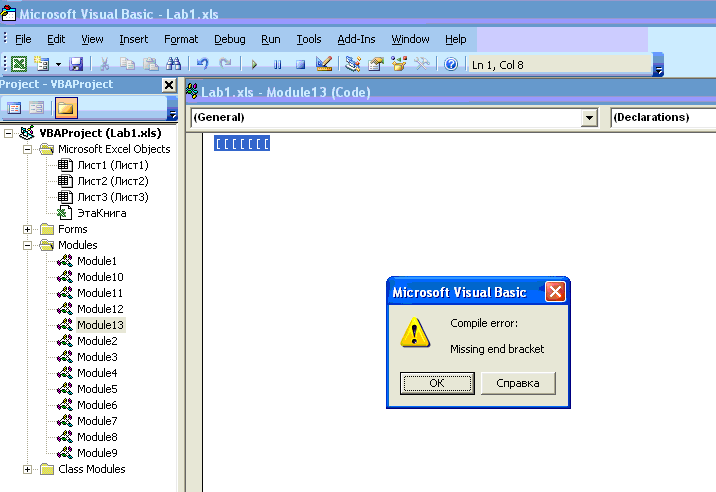Click the Copy icon in toolbar

127,64
